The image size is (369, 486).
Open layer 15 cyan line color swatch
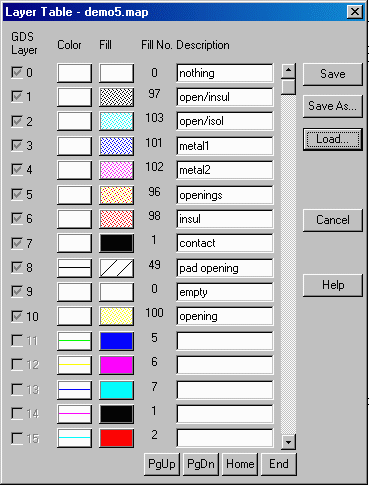click(74, 438)
